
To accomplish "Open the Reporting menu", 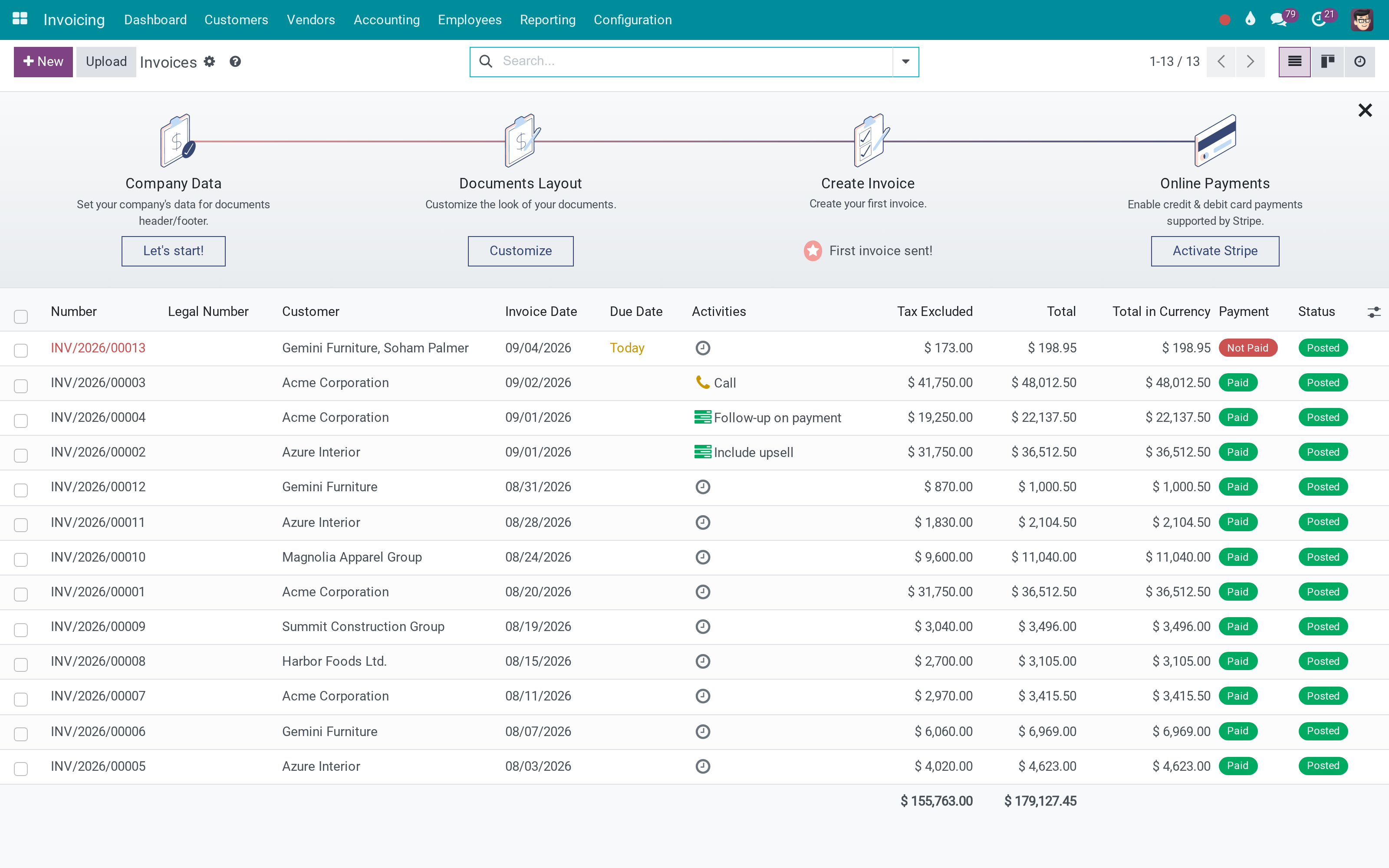I will pyautogui.click(x=547, y=20).
